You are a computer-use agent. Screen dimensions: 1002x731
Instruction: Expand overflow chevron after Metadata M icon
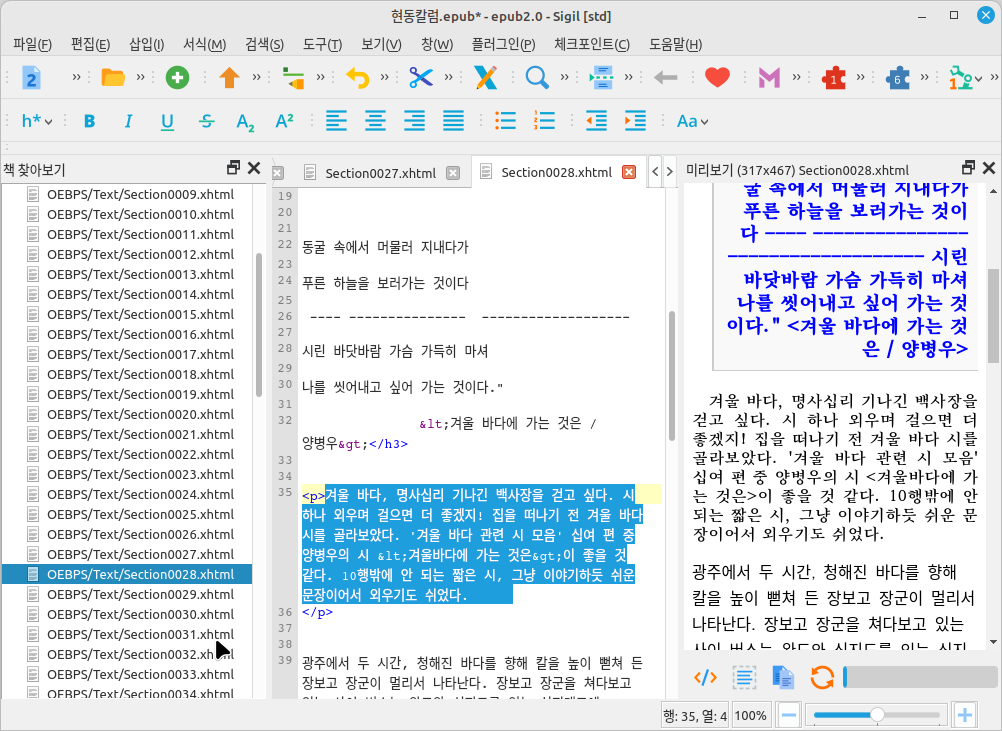(x=796, y=78)
